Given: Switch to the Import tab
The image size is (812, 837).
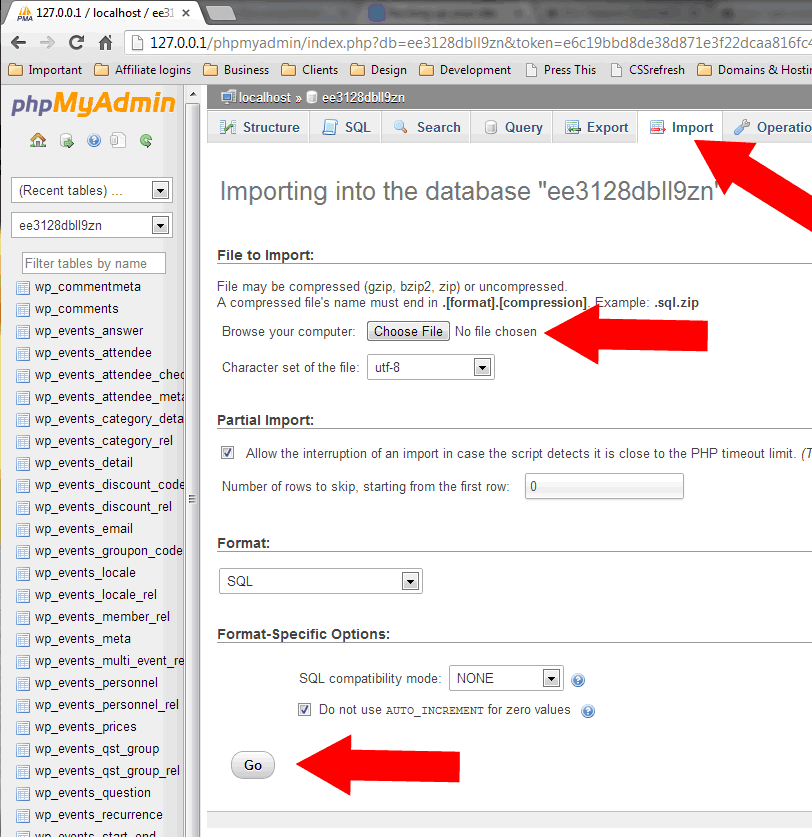Looking at the screenshot, I should click(681, 127).
